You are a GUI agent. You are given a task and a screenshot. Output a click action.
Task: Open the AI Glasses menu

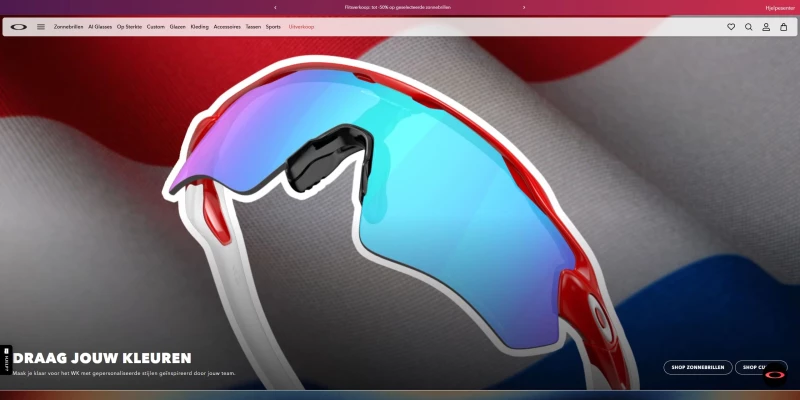coord(100,27)
